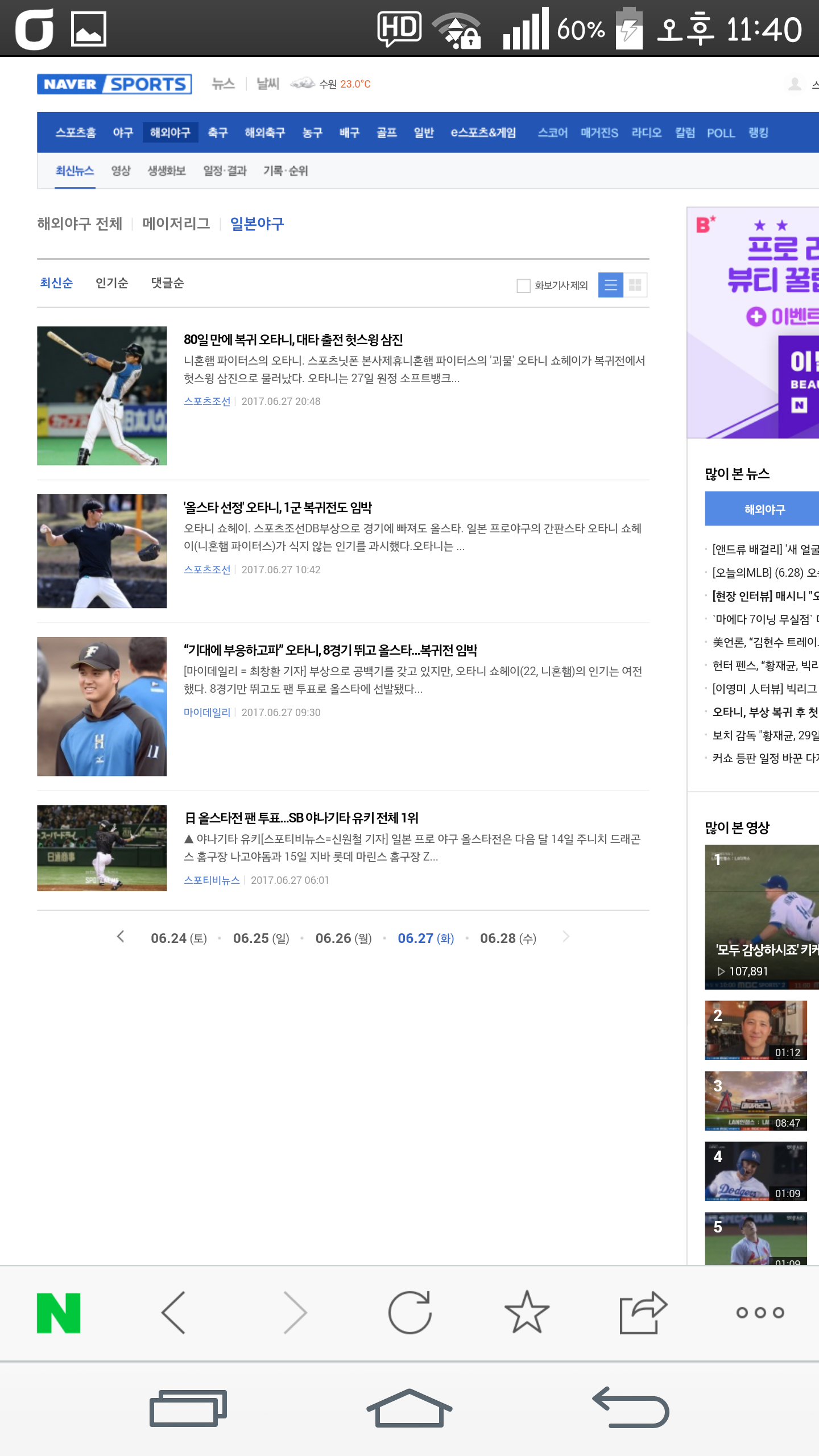This screenshot has width=819, height=1456.
Task: Check the 화보기사제외 checkbox
Action: (523, 286)
